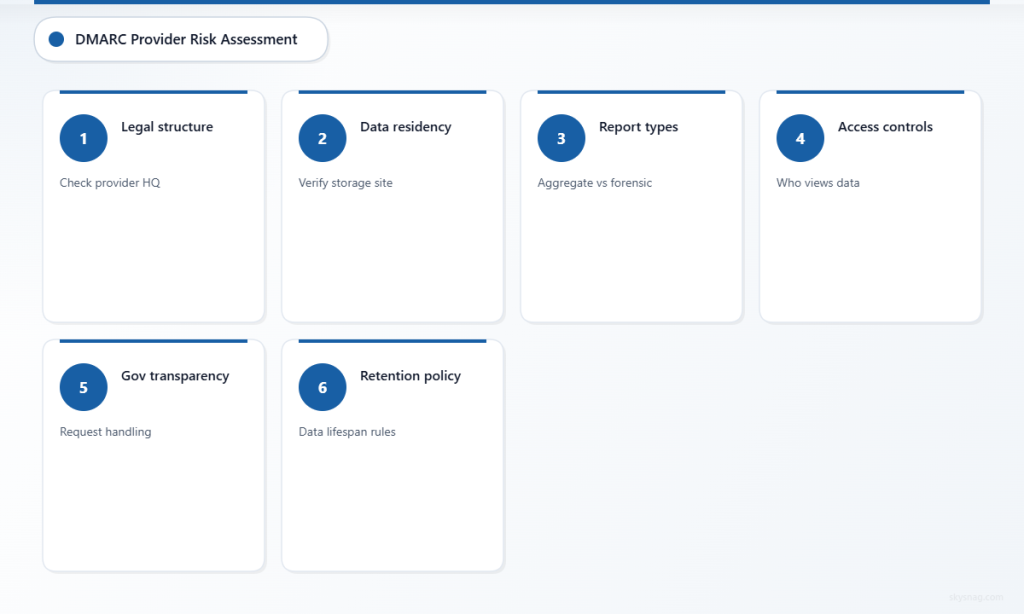The width and height of the screenshot is (1024, 614).
Task: Select the Report types heading
Action: pyautogui.click(x=639, y=127)
